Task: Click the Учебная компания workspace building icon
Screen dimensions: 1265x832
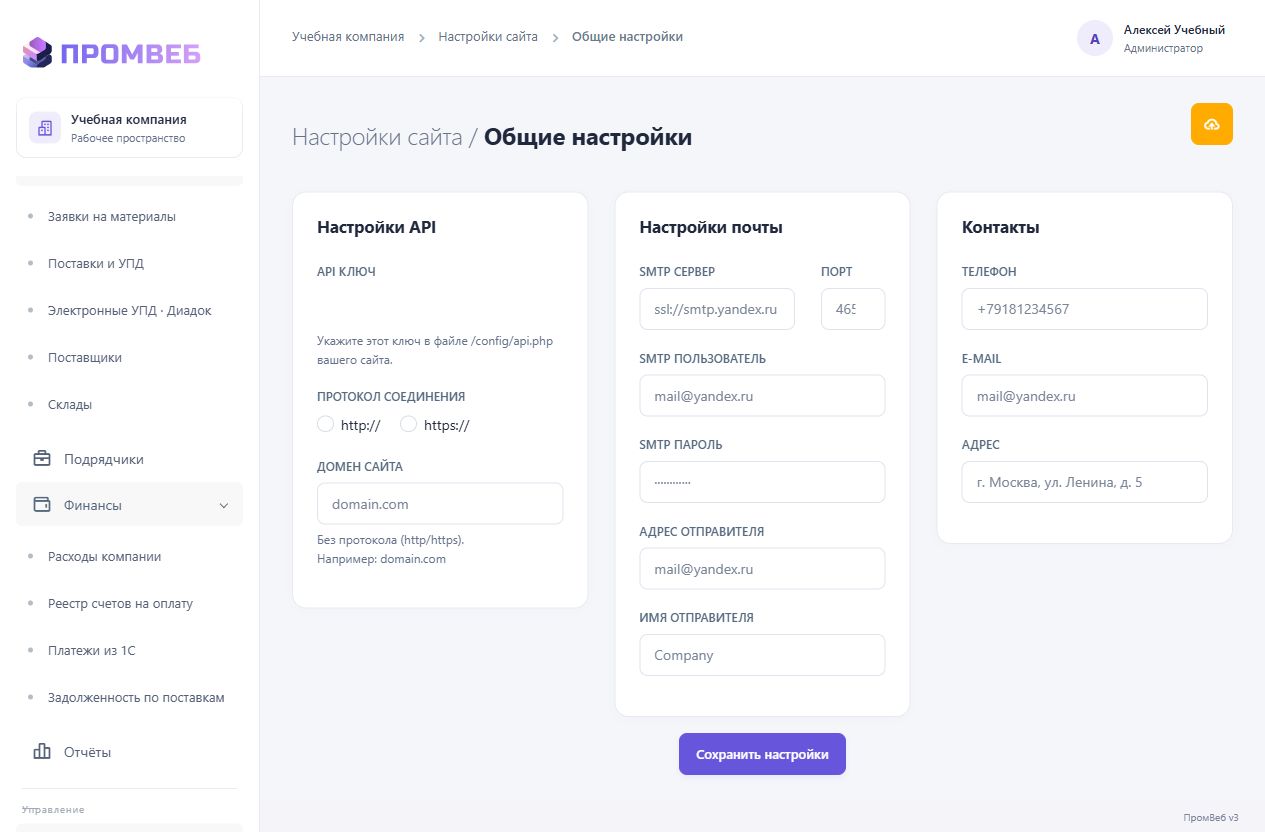Action: pyautogui.click(x=44, y=128)
